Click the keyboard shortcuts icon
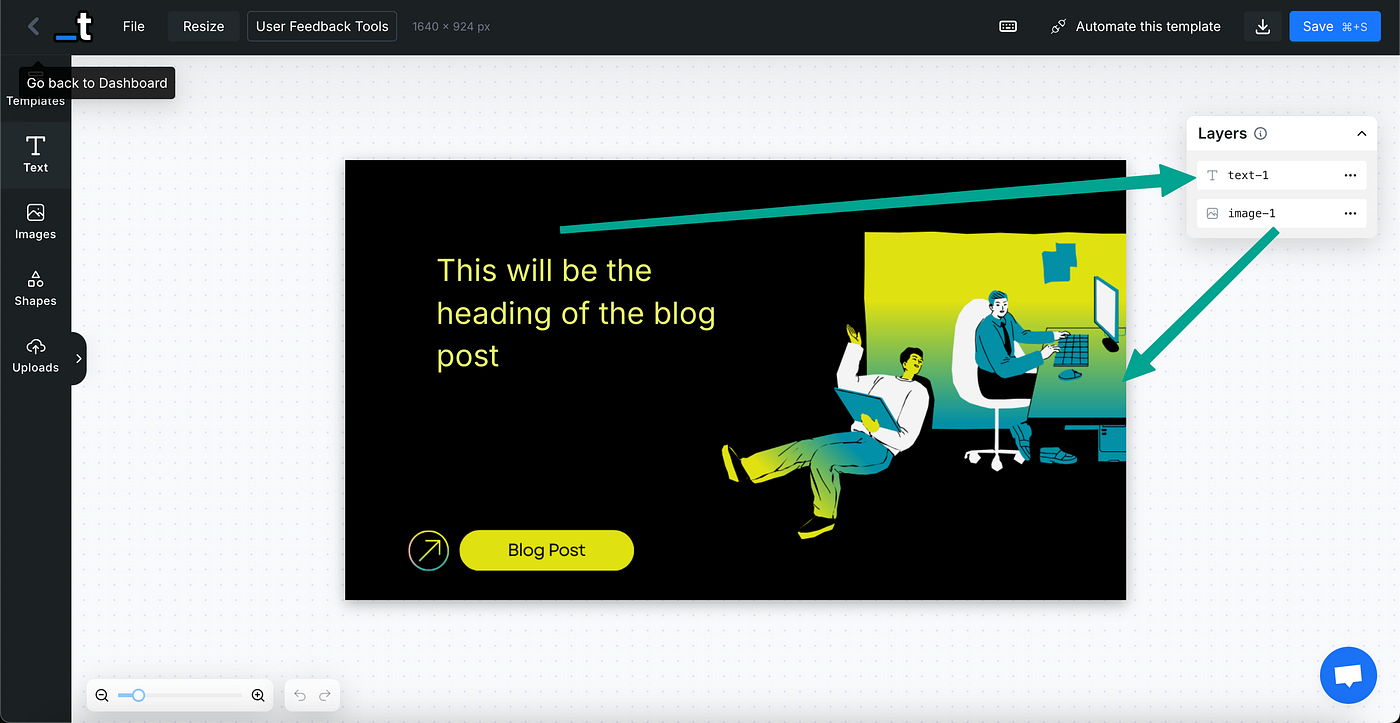 [1008, 27]
